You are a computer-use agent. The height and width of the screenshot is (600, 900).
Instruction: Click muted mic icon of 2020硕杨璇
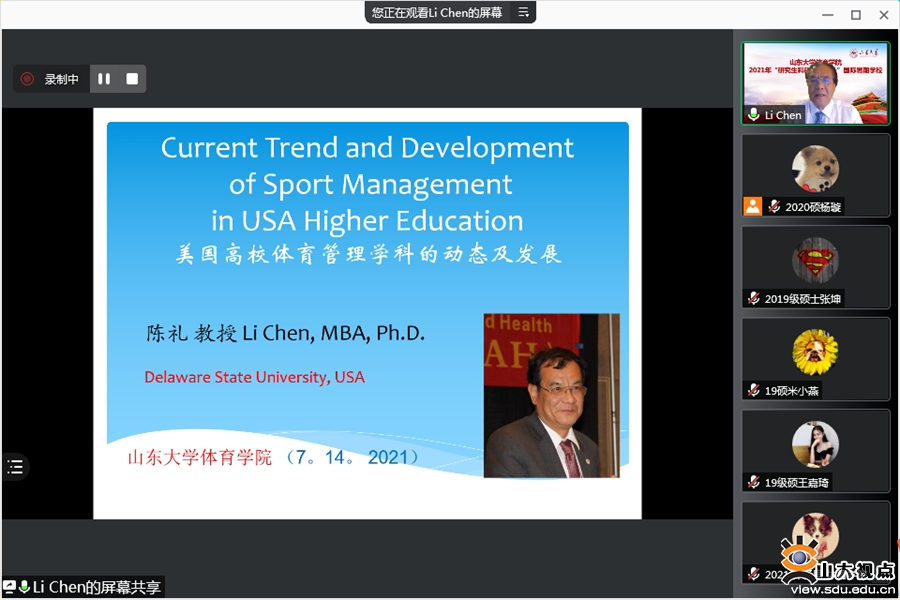point(774,207)
